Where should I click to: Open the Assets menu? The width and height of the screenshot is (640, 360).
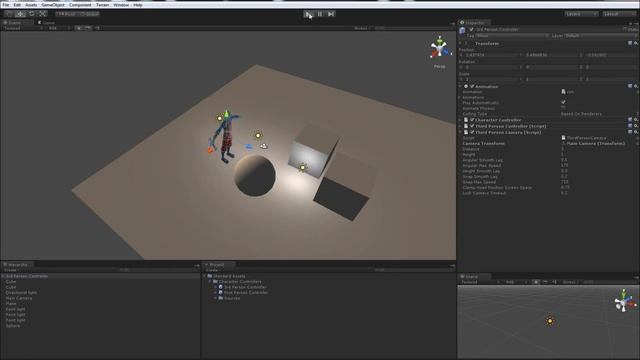pos(31,5)
